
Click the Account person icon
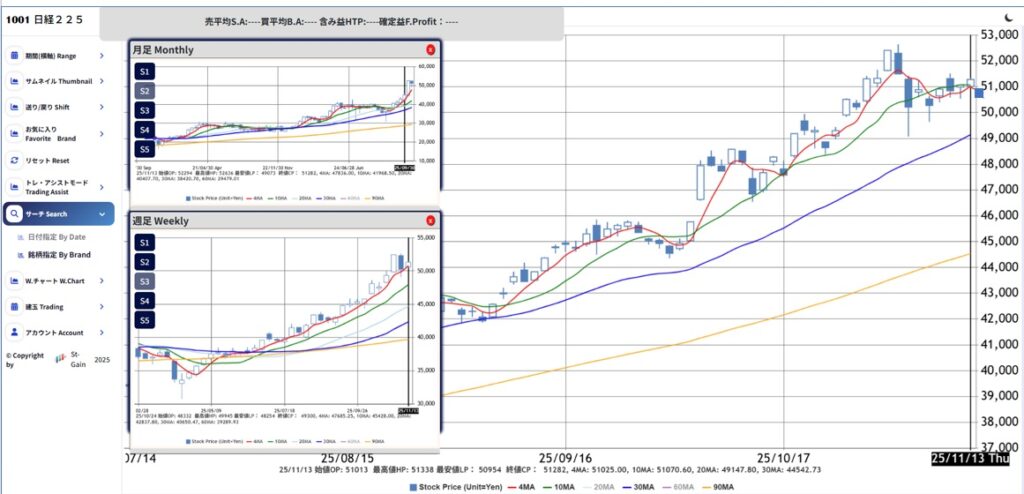15,332
